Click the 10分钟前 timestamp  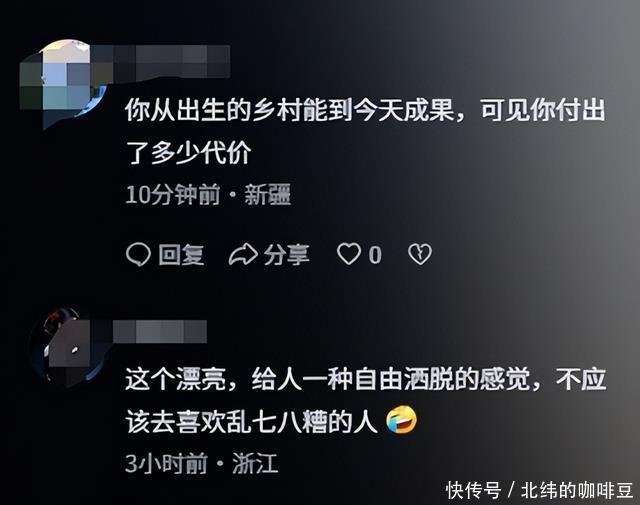(173, 194)
